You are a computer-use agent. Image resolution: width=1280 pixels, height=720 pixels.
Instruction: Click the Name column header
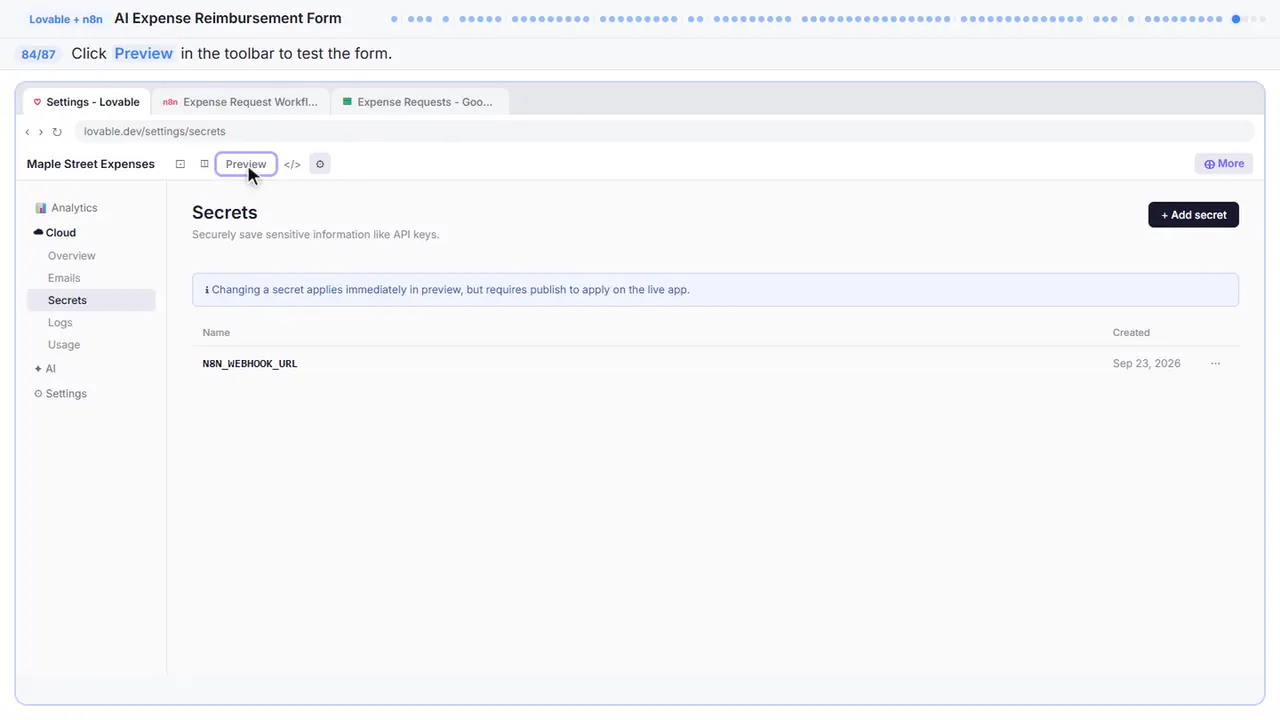216,333
